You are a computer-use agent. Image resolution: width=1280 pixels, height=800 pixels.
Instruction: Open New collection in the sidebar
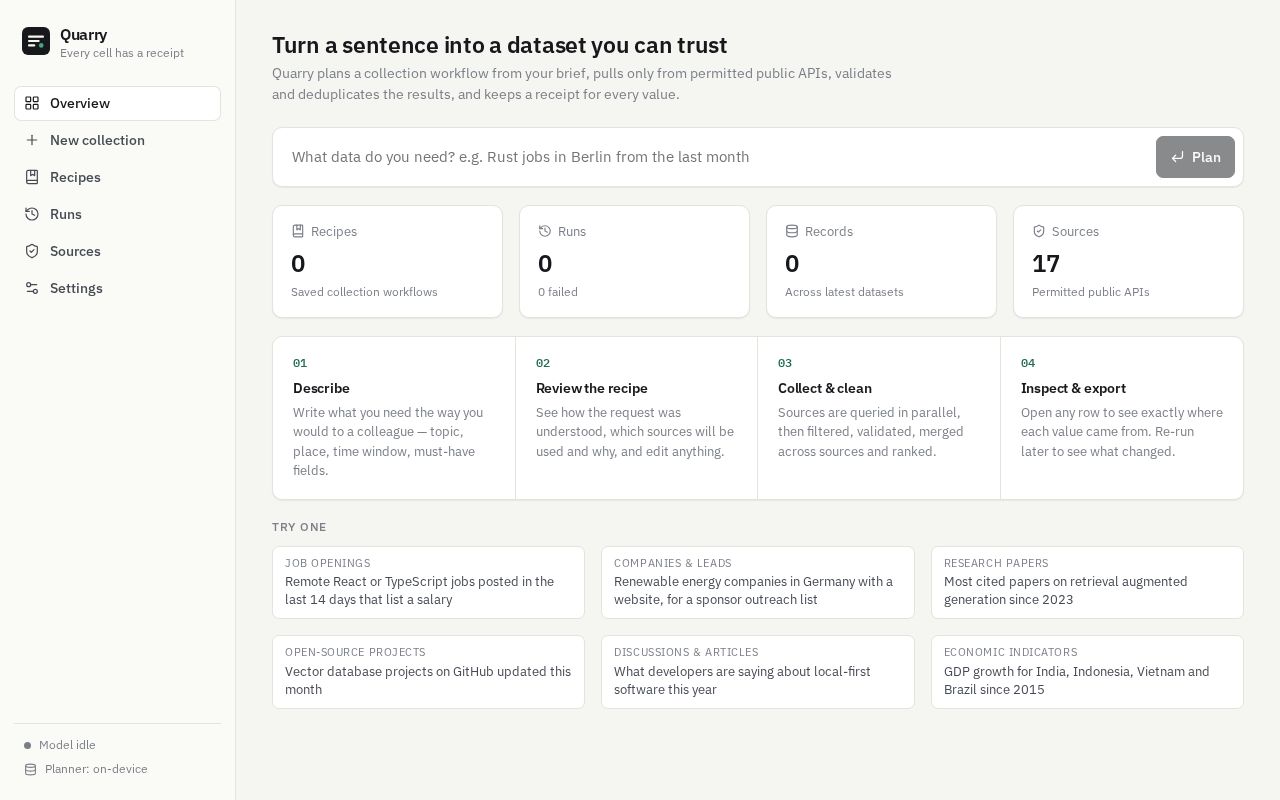(x=117, y=140)
